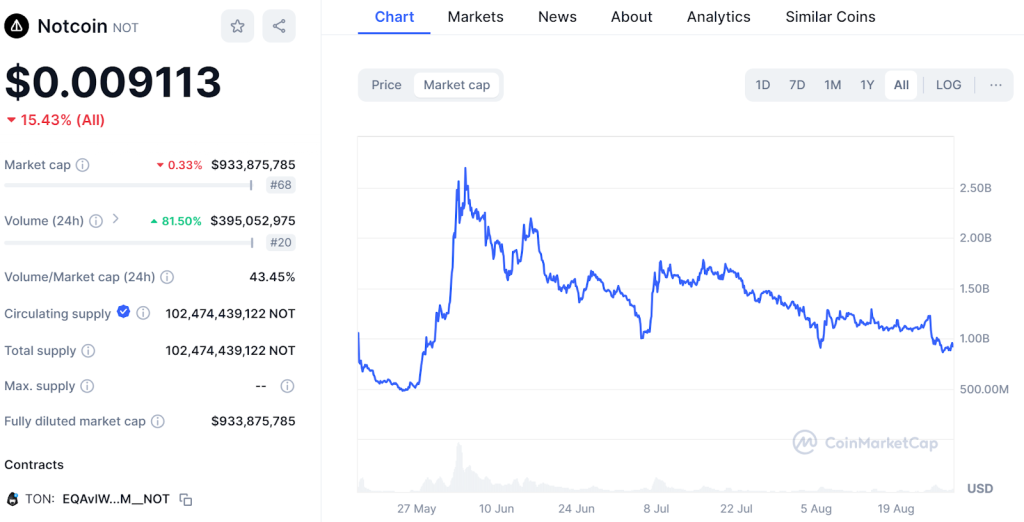Click info icon beside Market cap label
The height and width of the screenshot is (522, 1024).
click(83, 165)
